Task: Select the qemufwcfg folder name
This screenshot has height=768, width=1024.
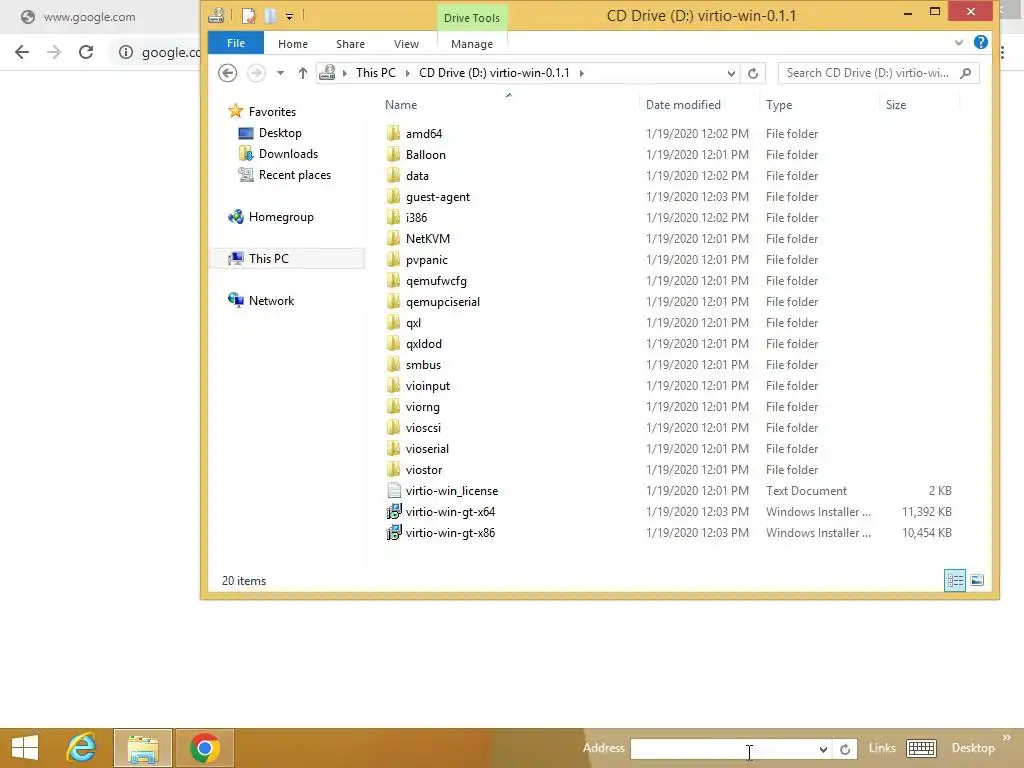Action: (436, 281)
